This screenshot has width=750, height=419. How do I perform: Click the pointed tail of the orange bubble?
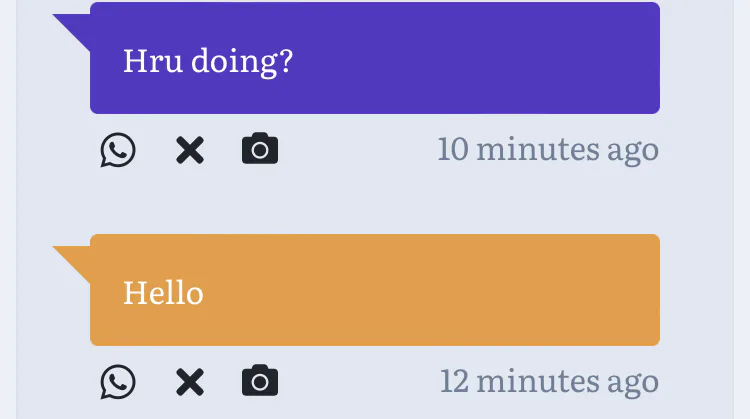coord(73,258)
